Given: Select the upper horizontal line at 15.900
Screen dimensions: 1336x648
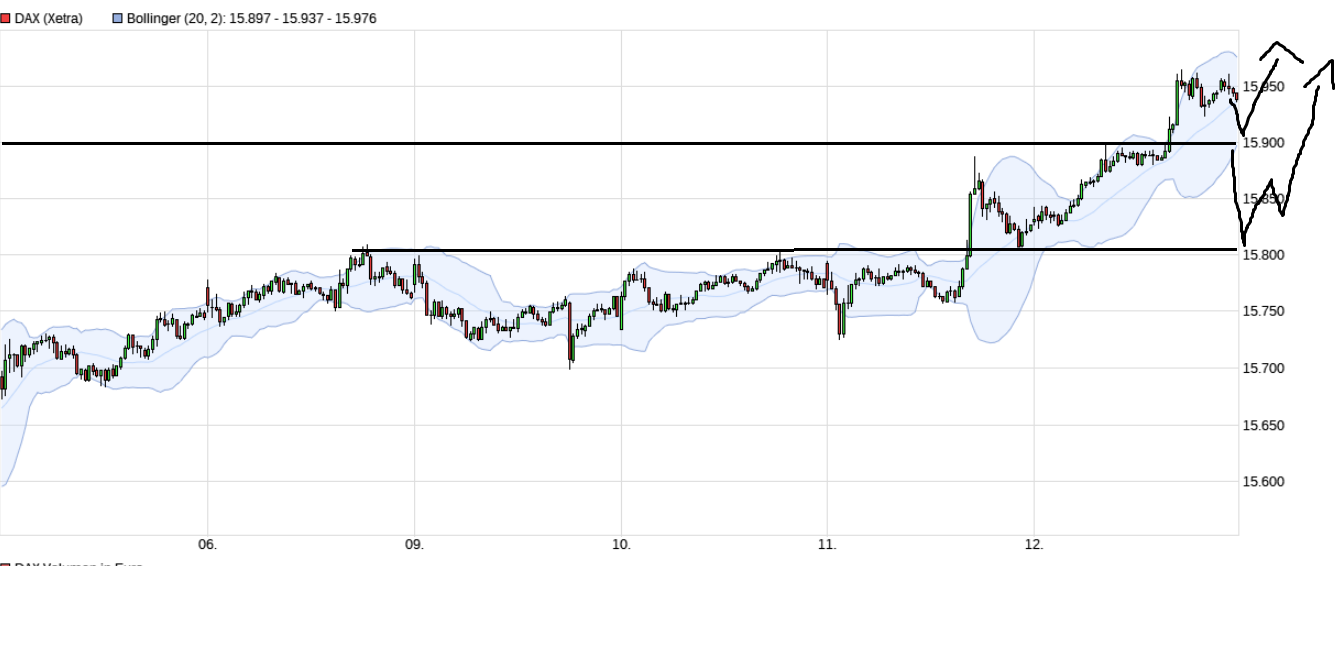Looking at the screenshot, I should click(x=600, y=143).
